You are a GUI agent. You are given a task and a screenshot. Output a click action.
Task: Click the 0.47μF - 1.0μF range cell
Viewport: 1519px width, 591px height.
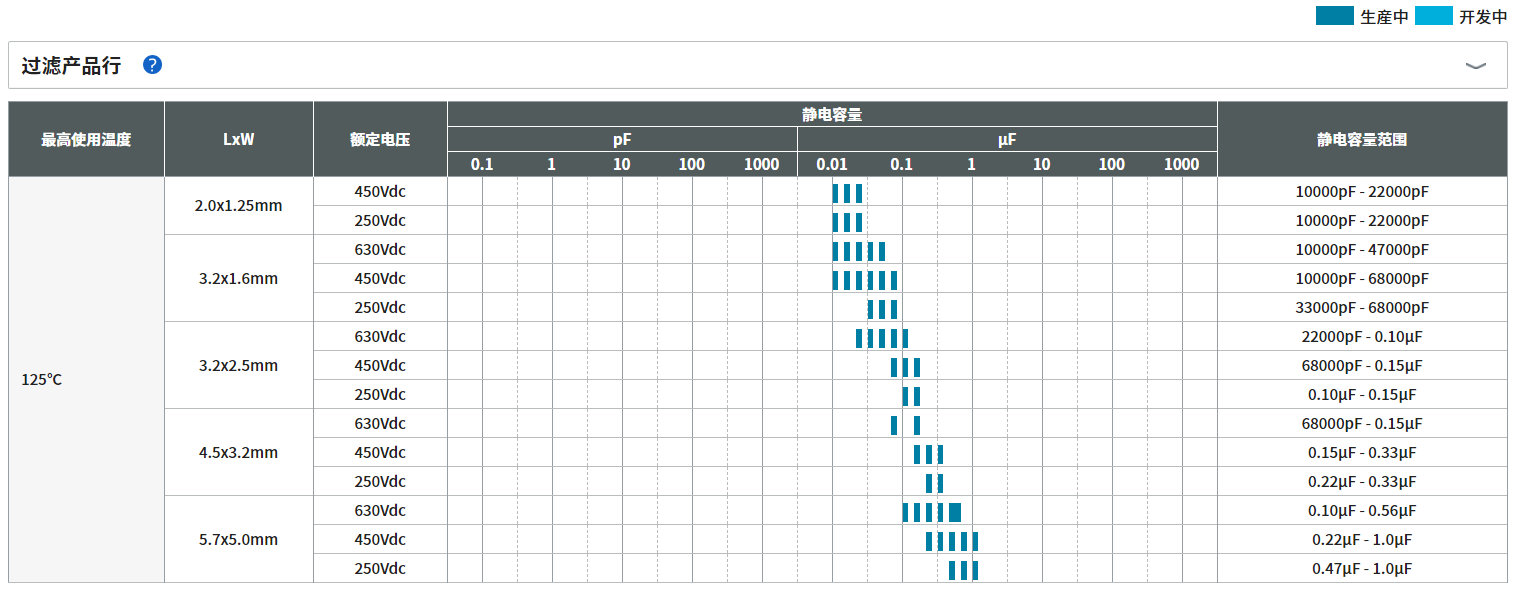click(1361, 568)
